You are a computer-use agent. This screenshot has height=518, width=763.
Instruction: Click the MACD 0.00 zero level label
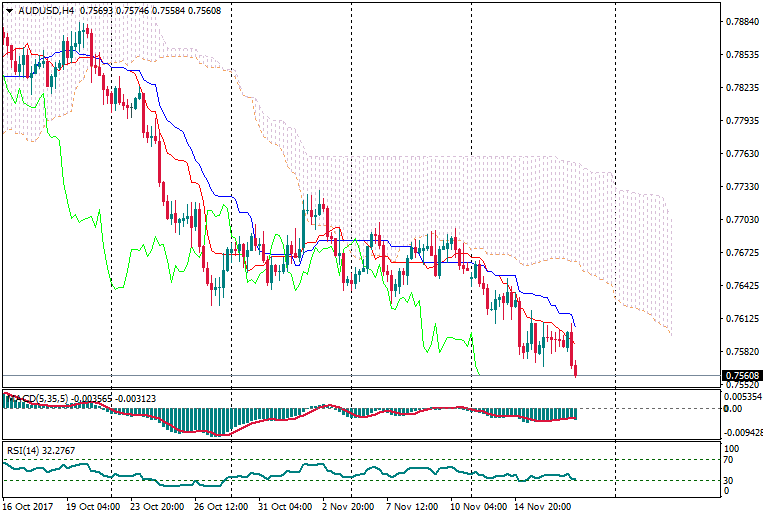tap(732, 408)
